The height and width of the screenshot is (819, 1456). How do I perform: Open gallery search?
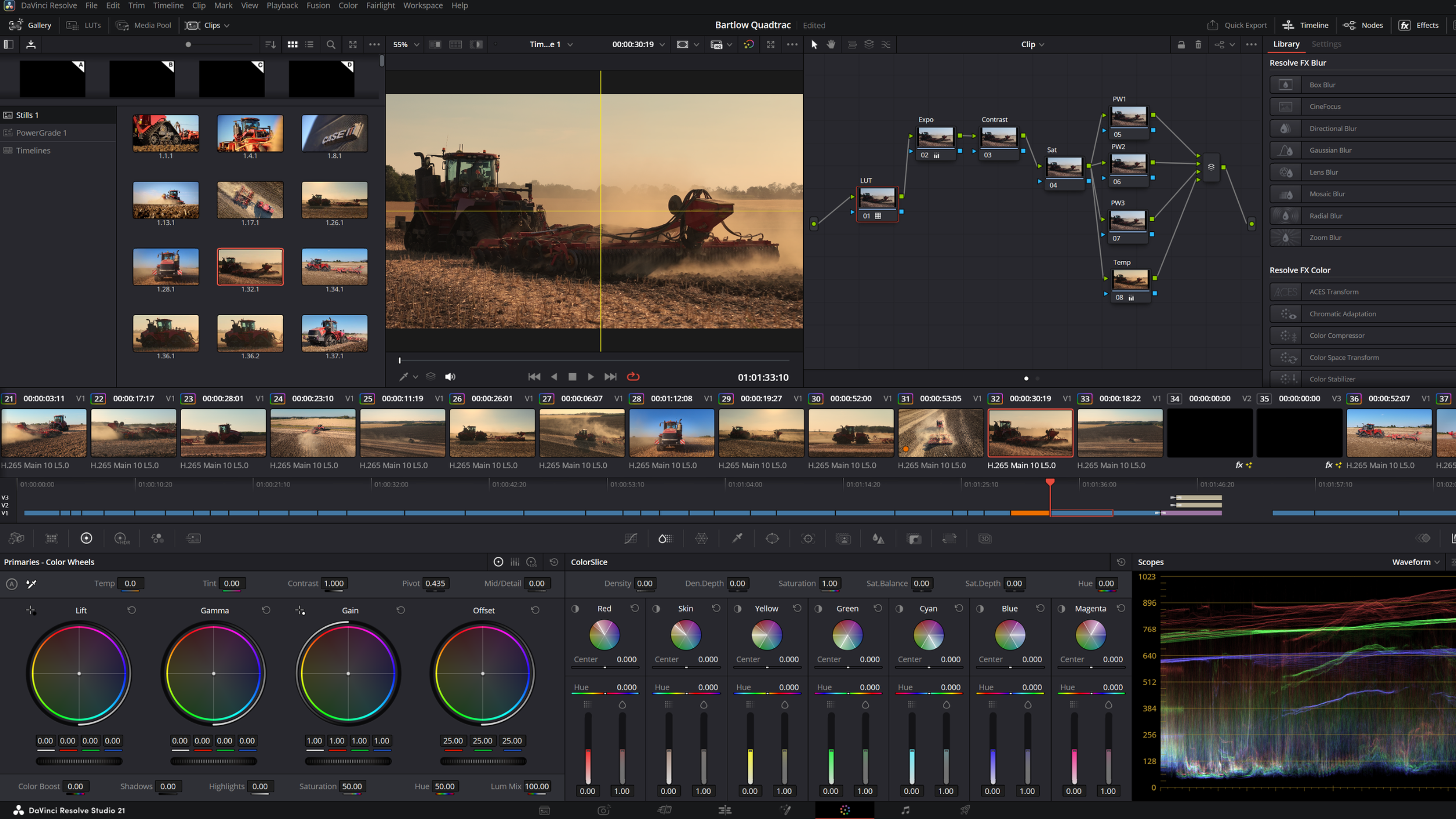click(x=331, y=44)
